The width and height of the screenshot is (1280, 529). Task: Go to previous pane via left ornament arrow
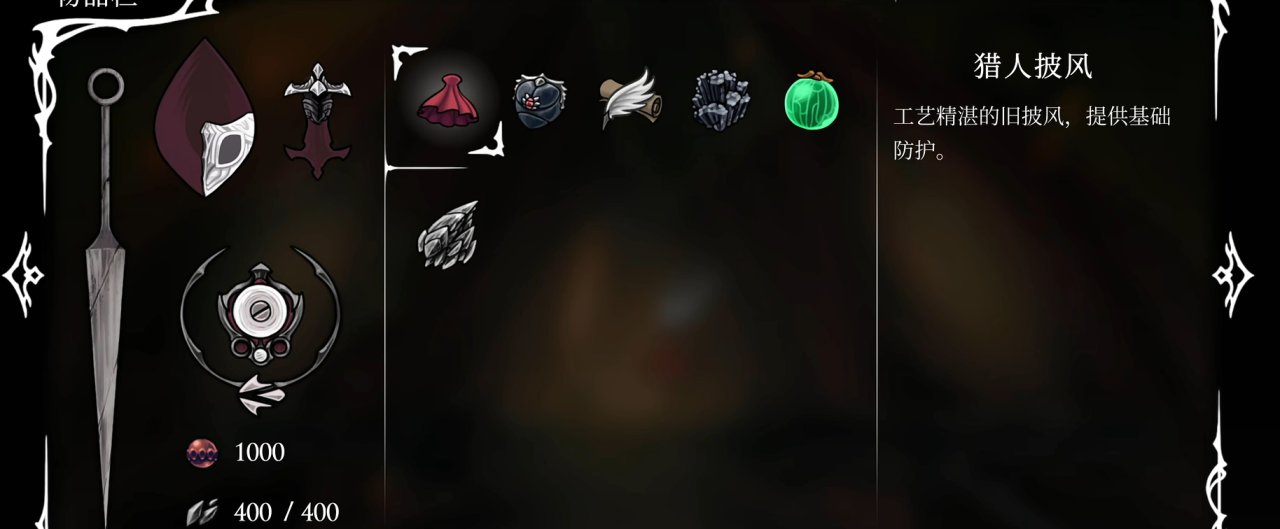(22, 274)
